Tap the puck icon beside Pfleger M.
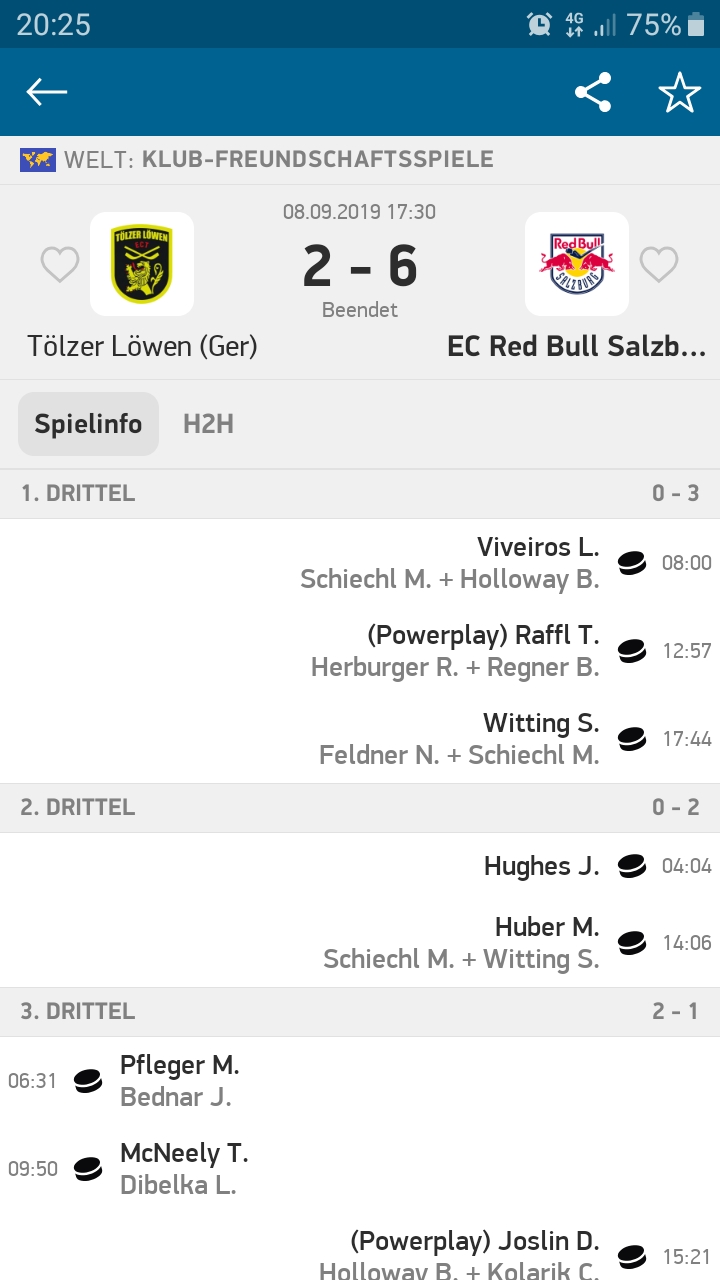 click(x=89, y=1081)
